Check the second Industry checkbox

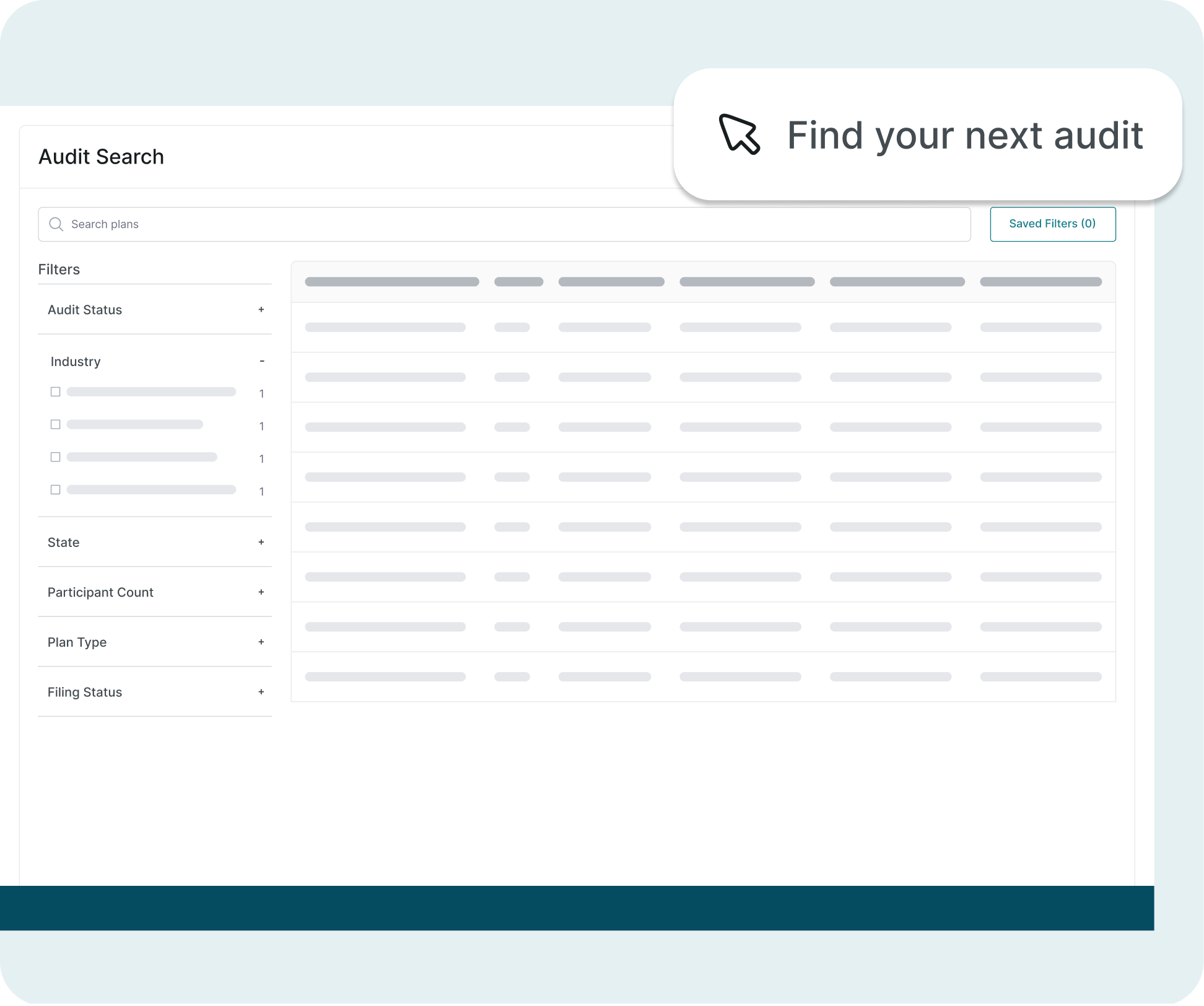pos(56,424)
